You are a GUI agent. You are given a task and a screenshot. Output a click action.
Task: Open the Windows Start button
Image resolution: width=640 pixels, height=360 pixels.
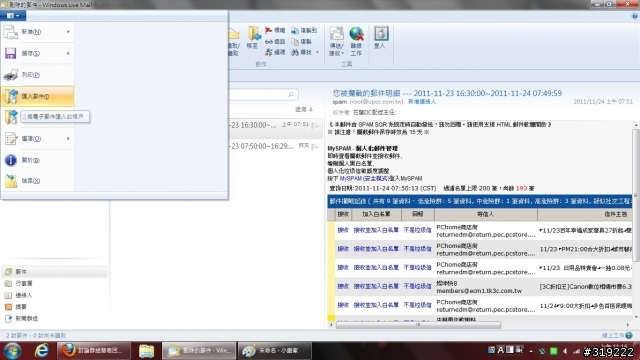[13, 351]
